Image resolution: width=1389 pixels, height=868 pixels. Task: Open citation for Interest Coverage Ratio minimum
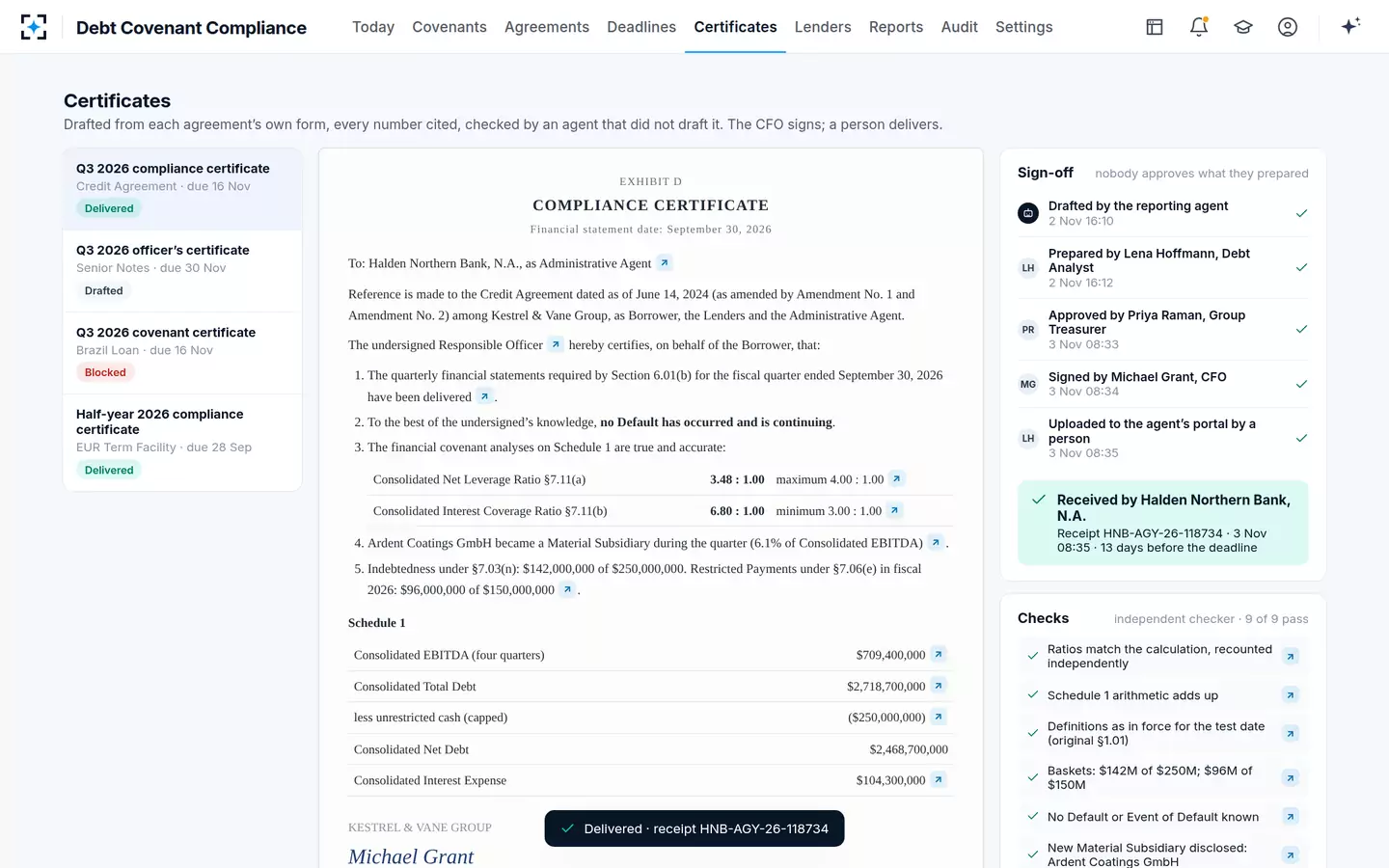point(894,510)
